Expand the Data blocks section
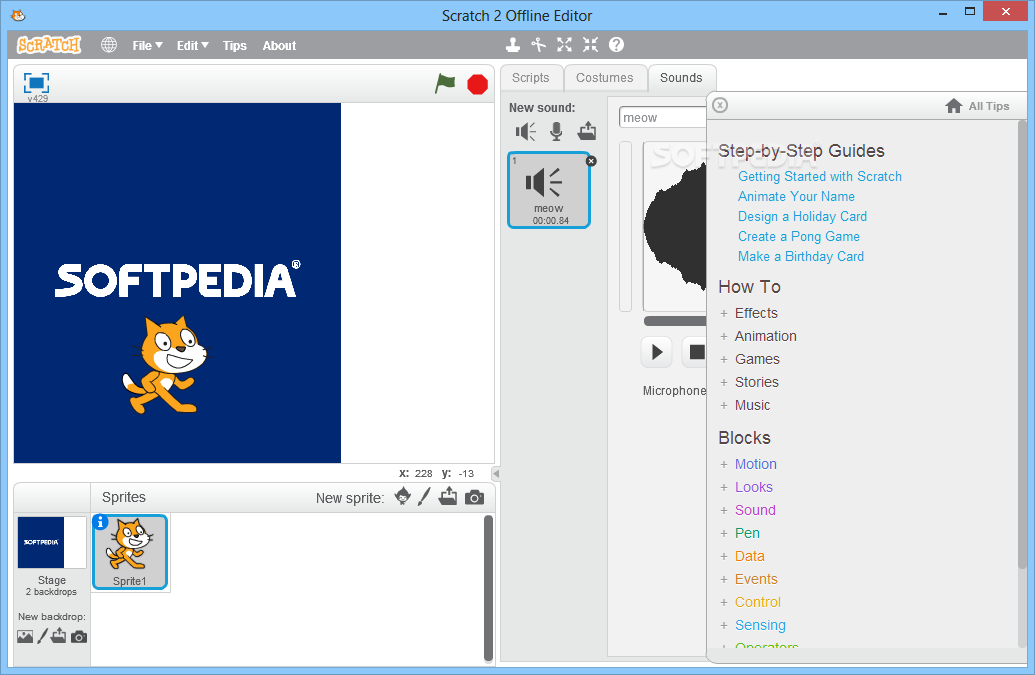Viewport: 1035px width, 675px height. click(743, 557)
